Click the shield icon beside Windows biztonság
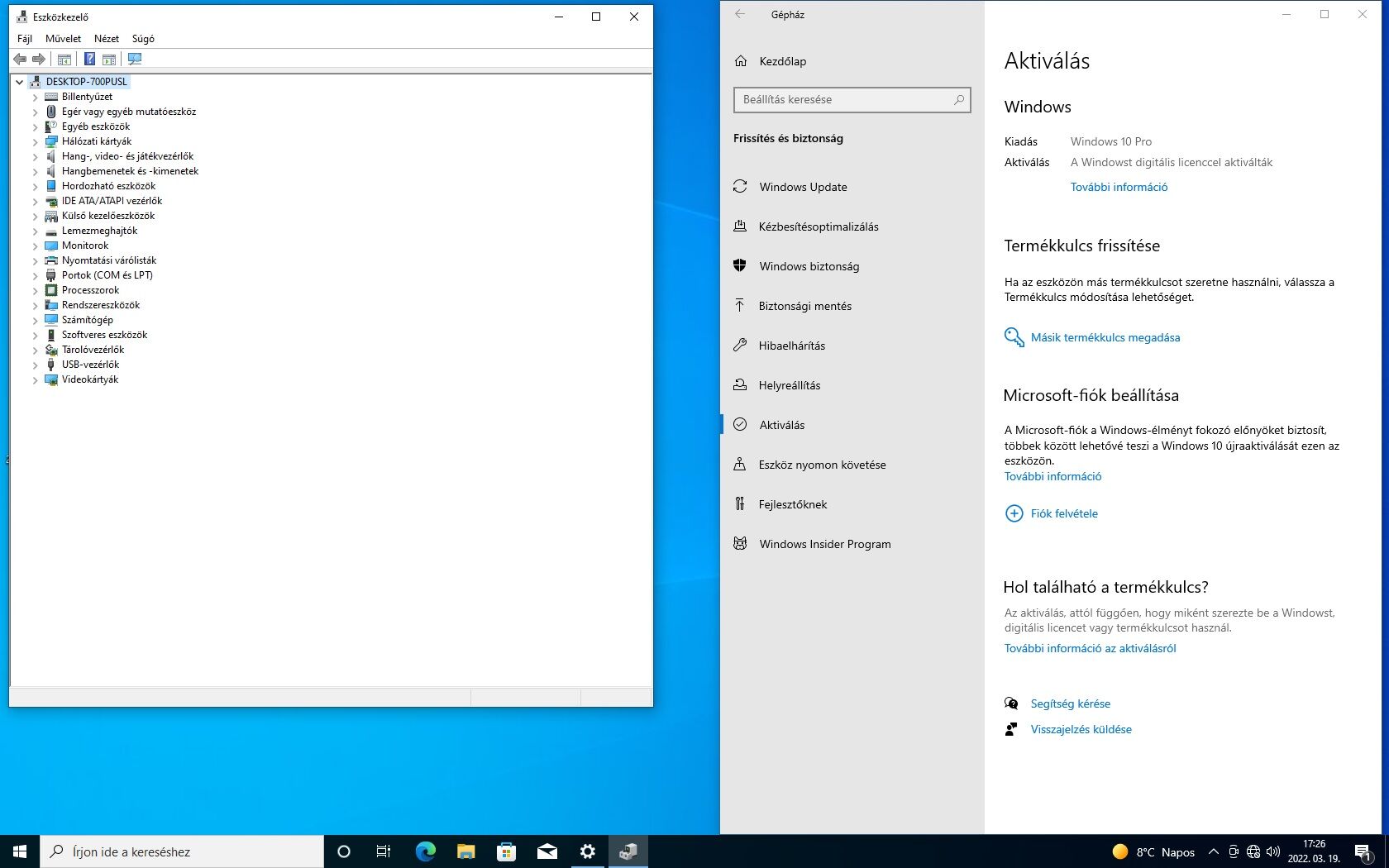This screenshot has width=1389, height=868. coord(740,266)
